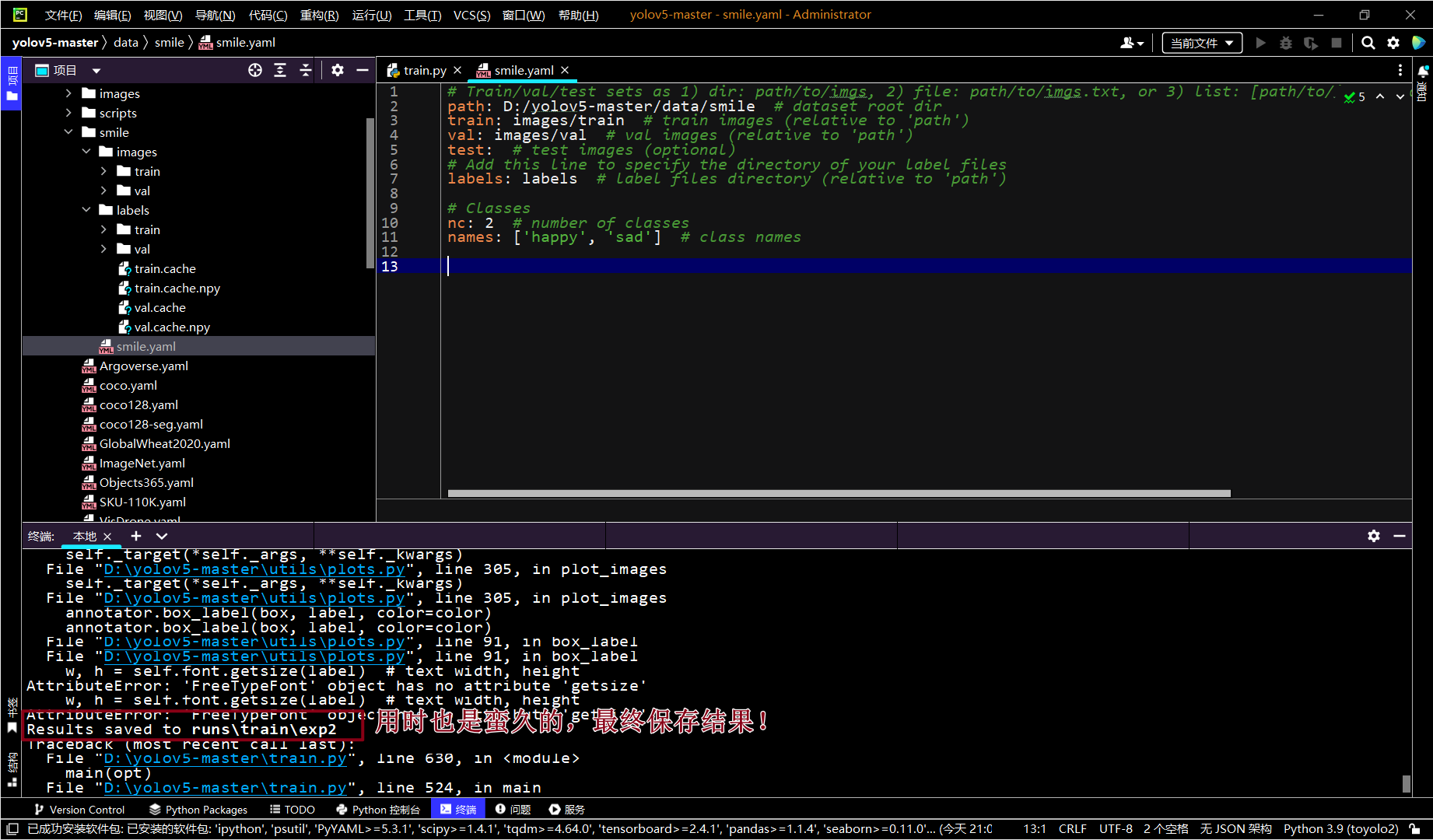Expand val folder under images

[103, 191]
